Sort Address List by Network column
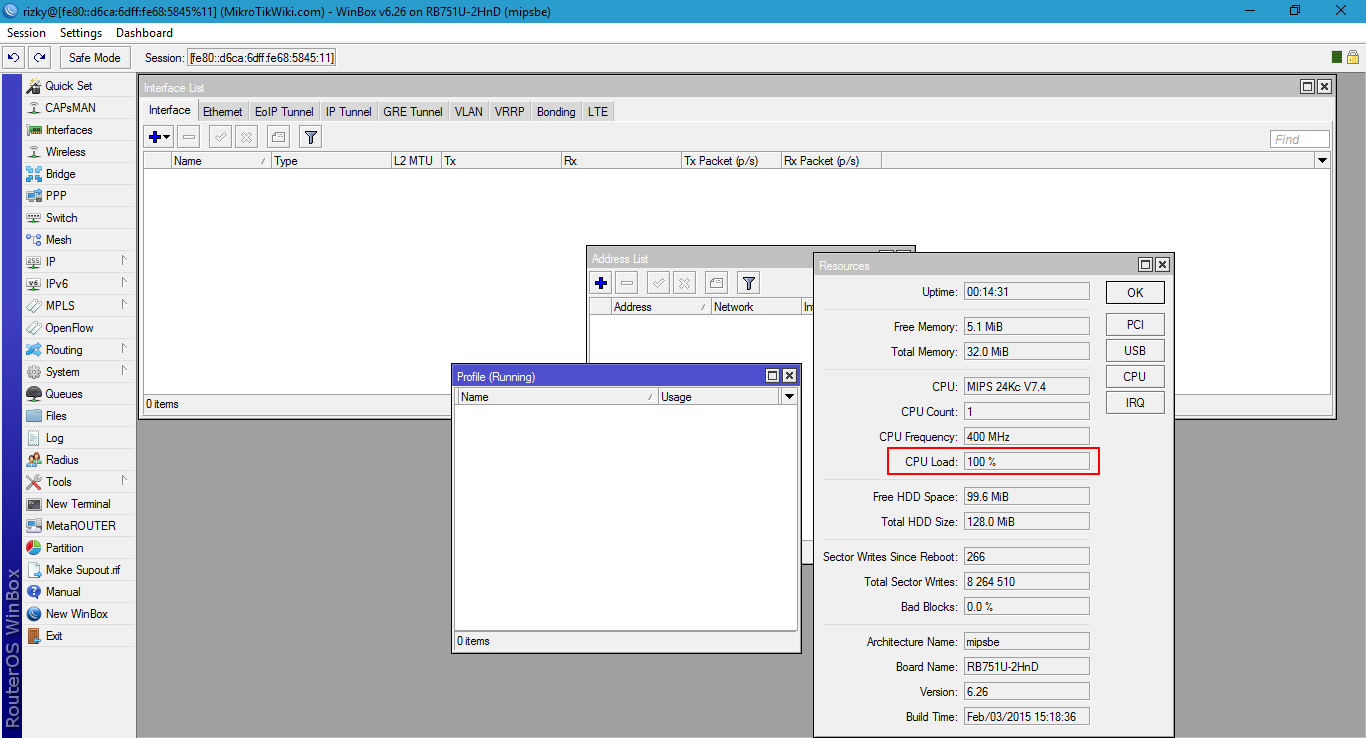 (x=756, y=307)
